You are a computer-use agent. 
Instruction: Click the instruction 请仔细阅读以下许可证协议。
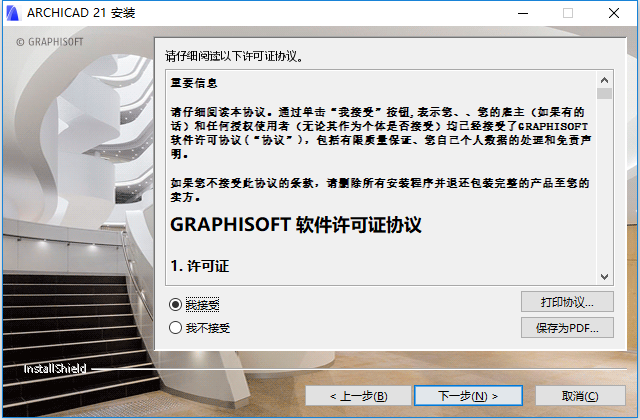coord(235,56)
